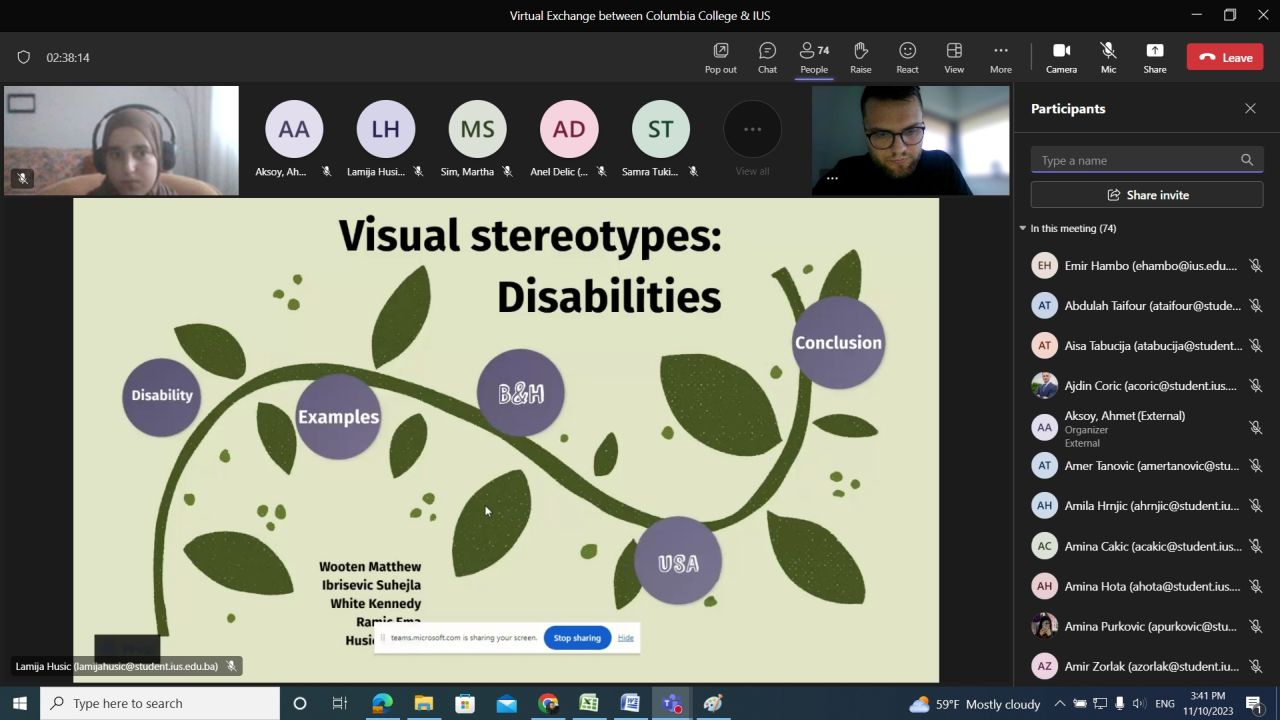Select Emir Hambo's muted mic icon

click(1255, 266)
